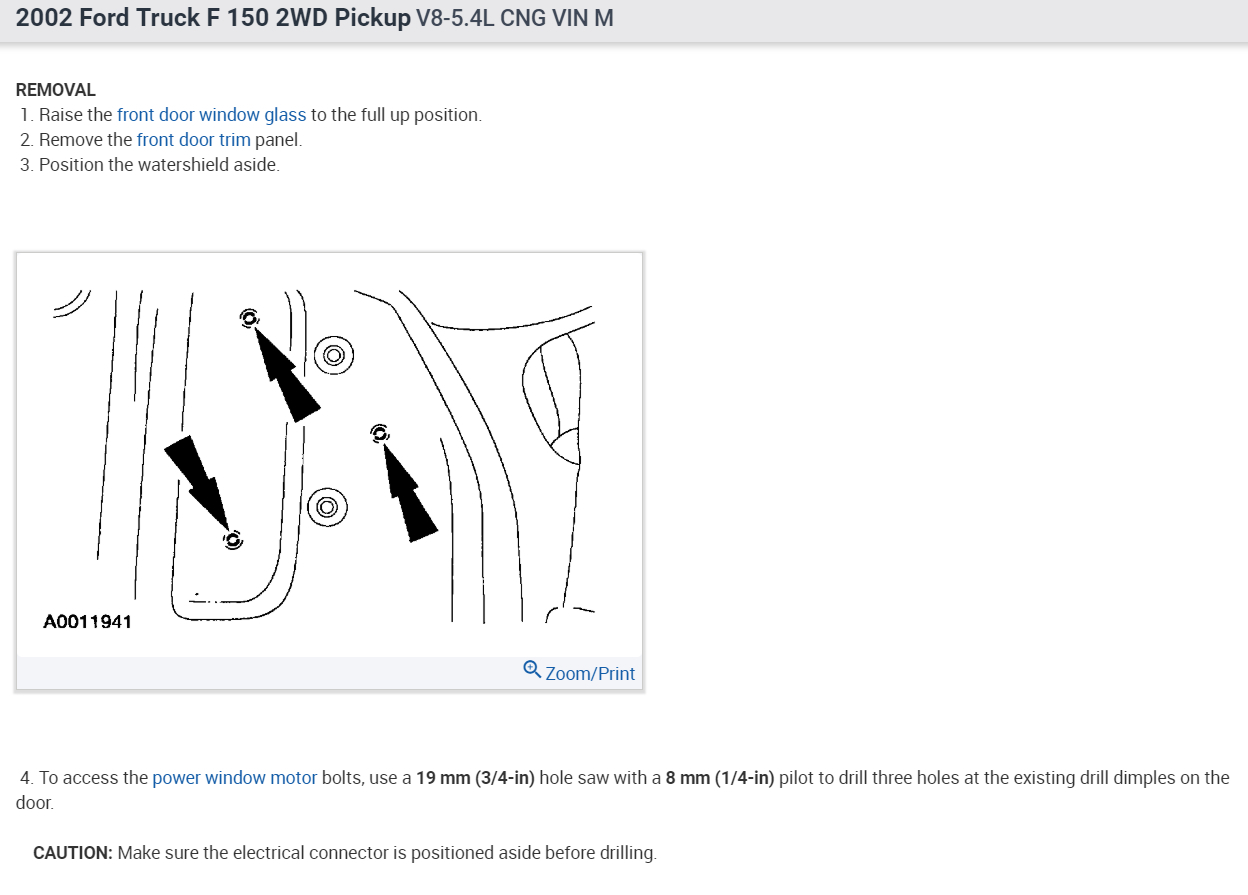This screenshot has height=895, width=1248.
Task: Click the bold "19 mm (3/4-in)" text
Action: click(x=476, y=778)
